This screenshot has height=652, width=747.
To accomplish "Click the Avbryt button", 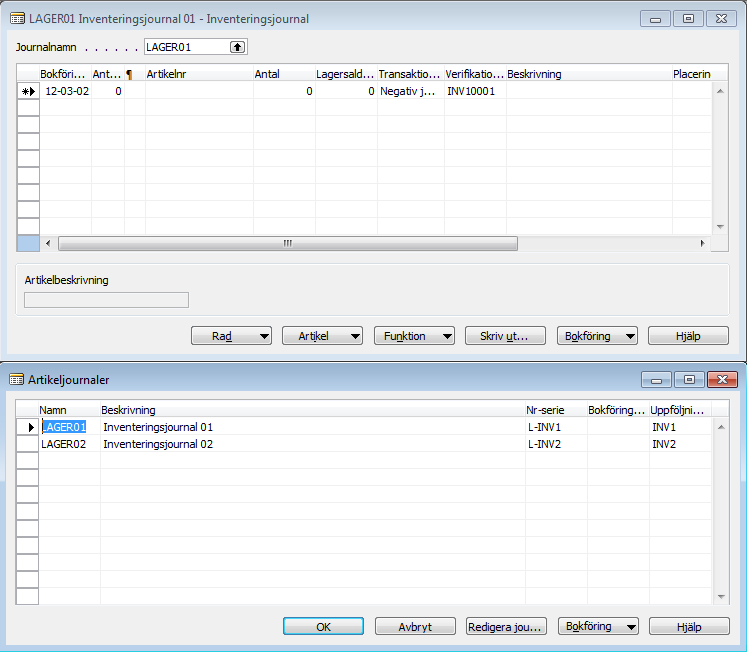I will pos(415,626).
